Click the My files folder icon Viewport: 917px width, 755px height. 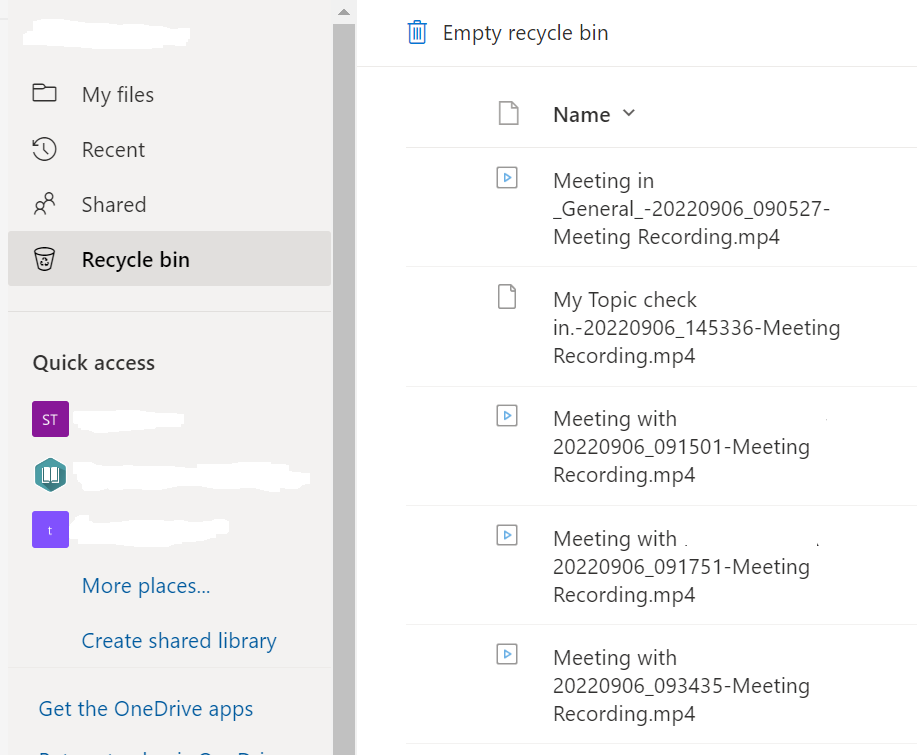pos(44,94)
